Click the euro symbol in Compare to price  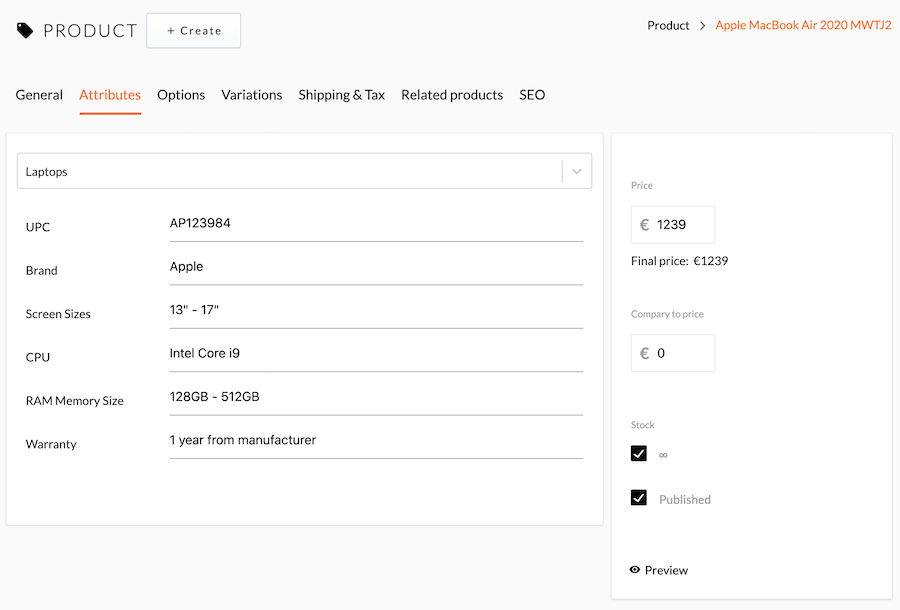[x=643, y=353]
